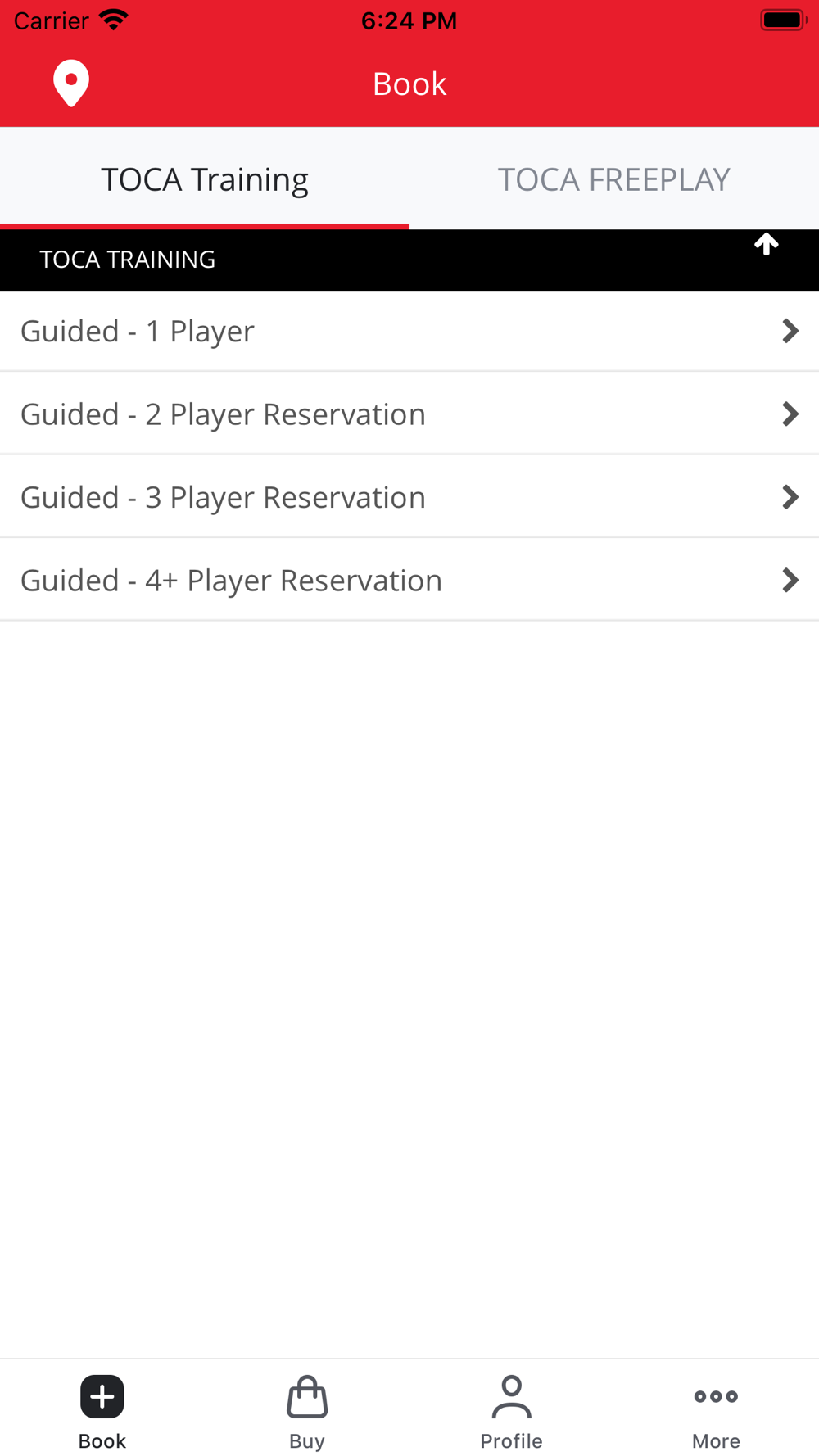Go to Profile person icon
Screen dimensions: 819x1456
pos(512,1396)
